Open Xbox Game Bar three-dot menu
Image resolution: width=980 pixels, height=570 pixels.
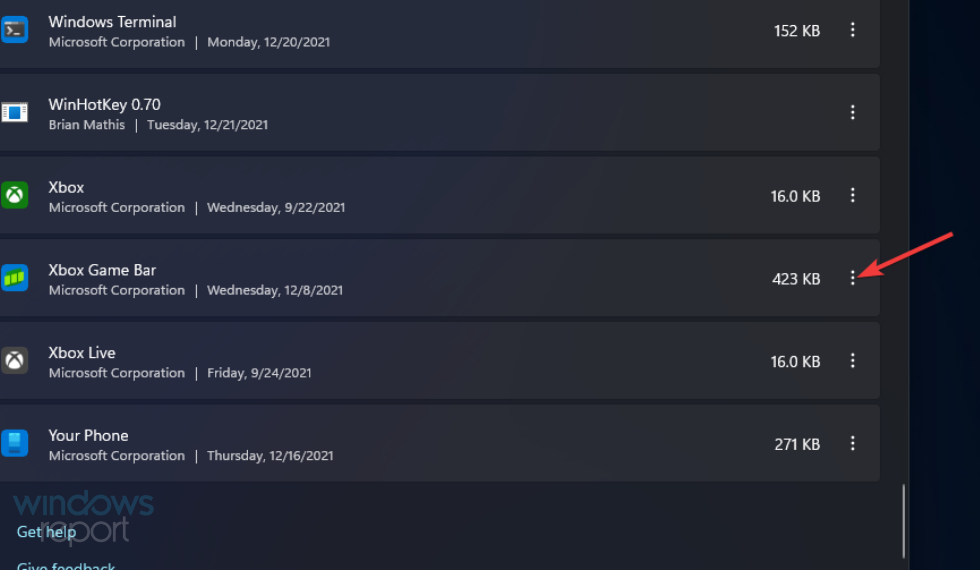click(853, 278)
